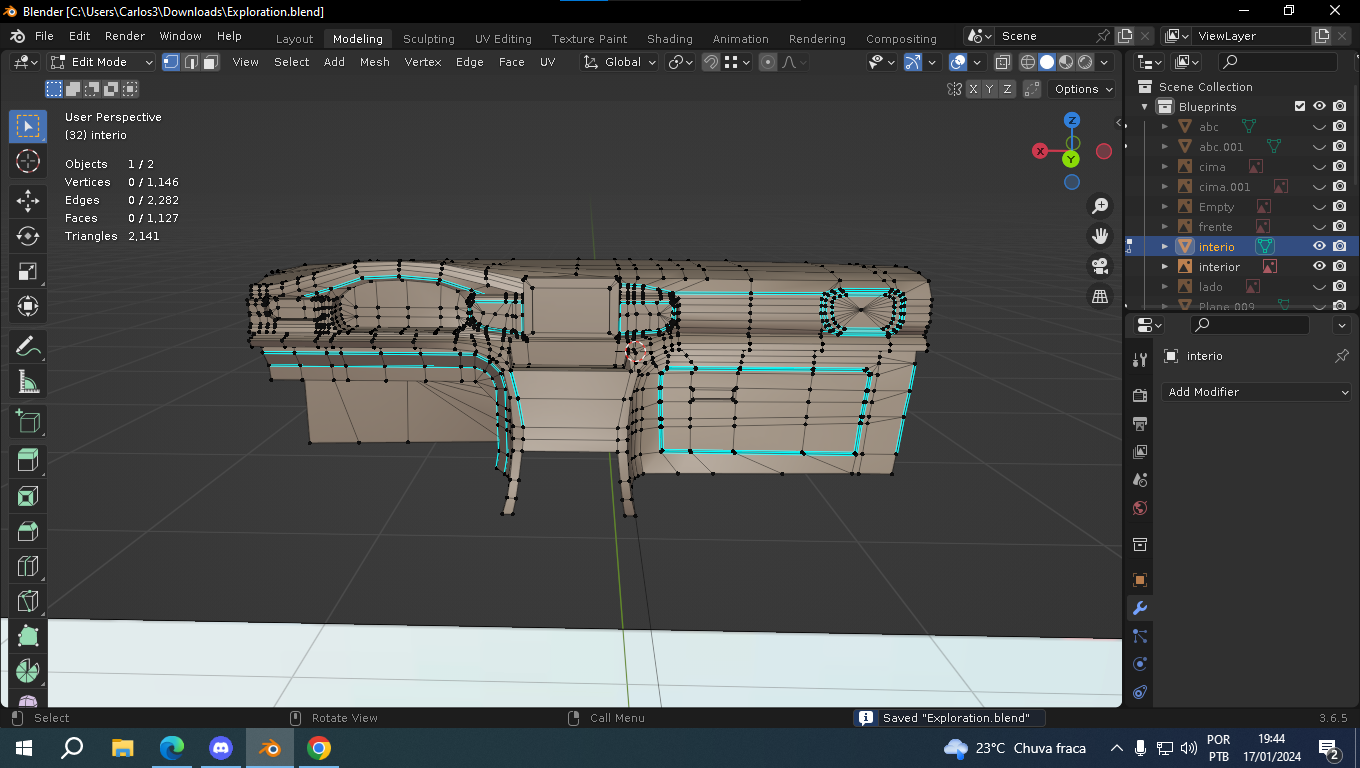Image resolution: width=1360 pixels, height=768 pixels.
Task: Select the Move tool in the toolbar
Action: click(28, 200)
